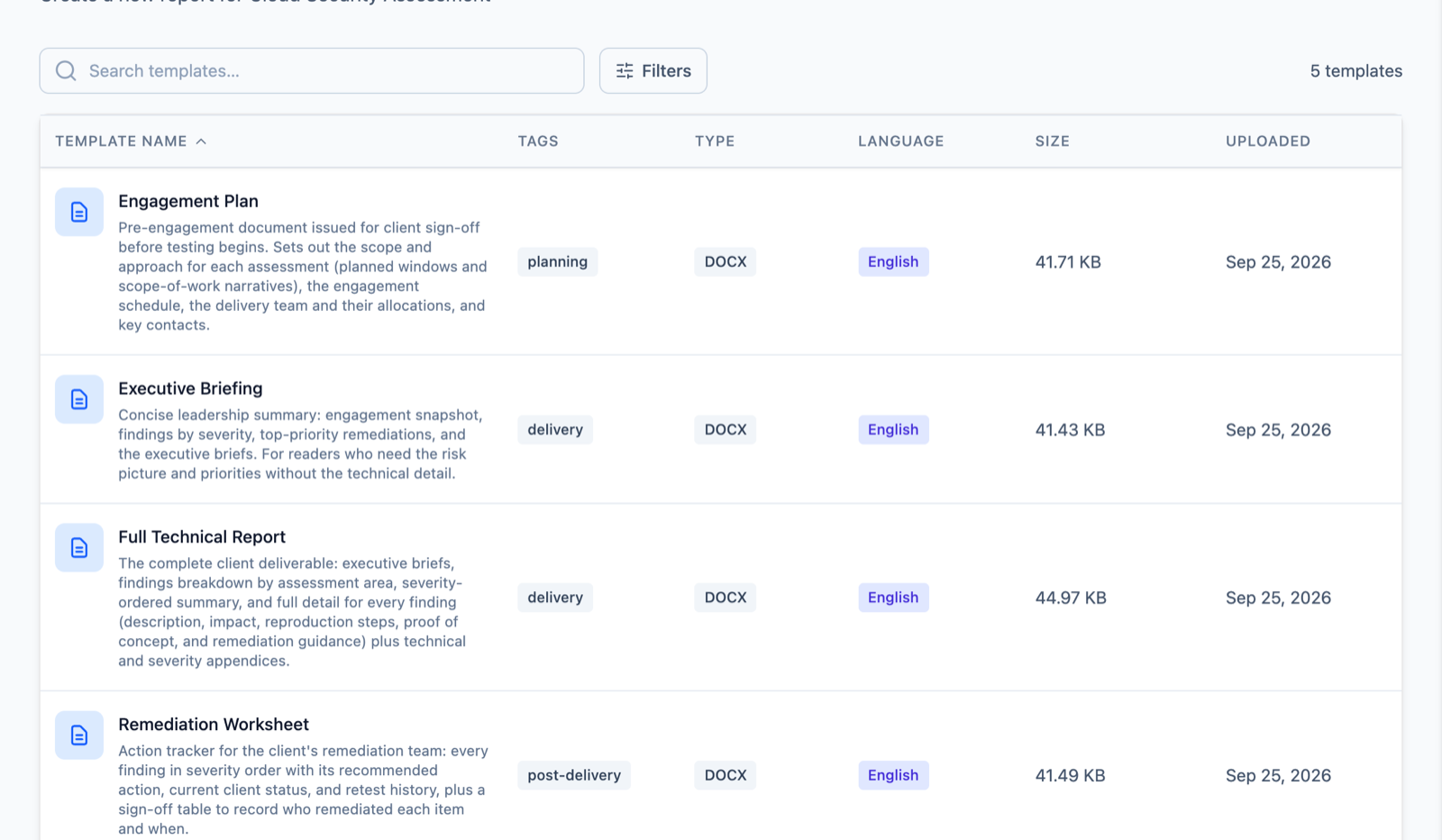Open the Full Technical Report template
The height and width of the screenshot is (840, 1442).
coord(202,536)
